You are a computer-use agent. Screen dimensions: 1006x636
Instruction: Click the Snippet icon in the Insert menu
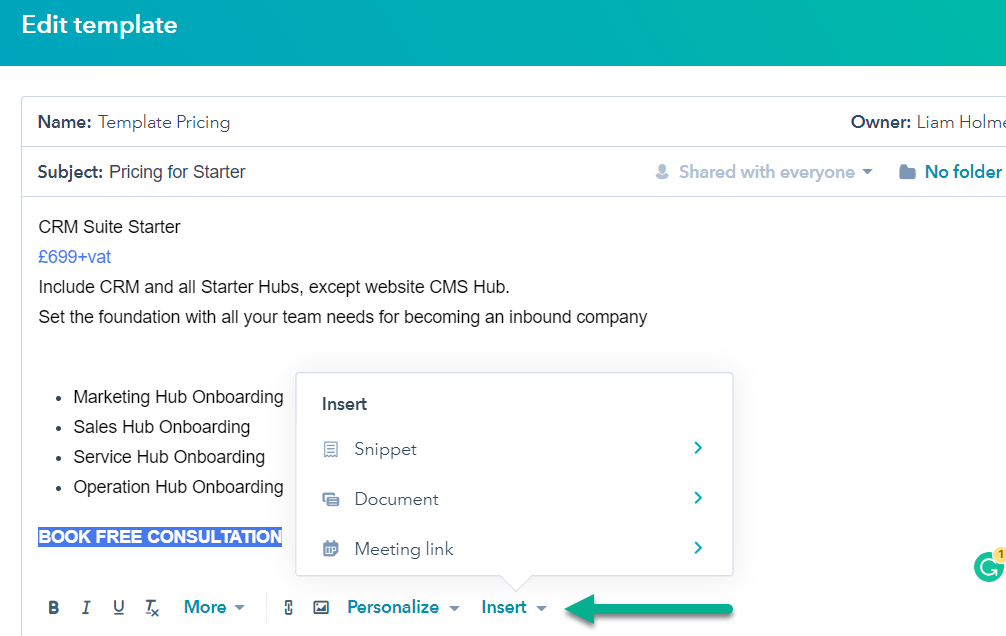(331, 448)
